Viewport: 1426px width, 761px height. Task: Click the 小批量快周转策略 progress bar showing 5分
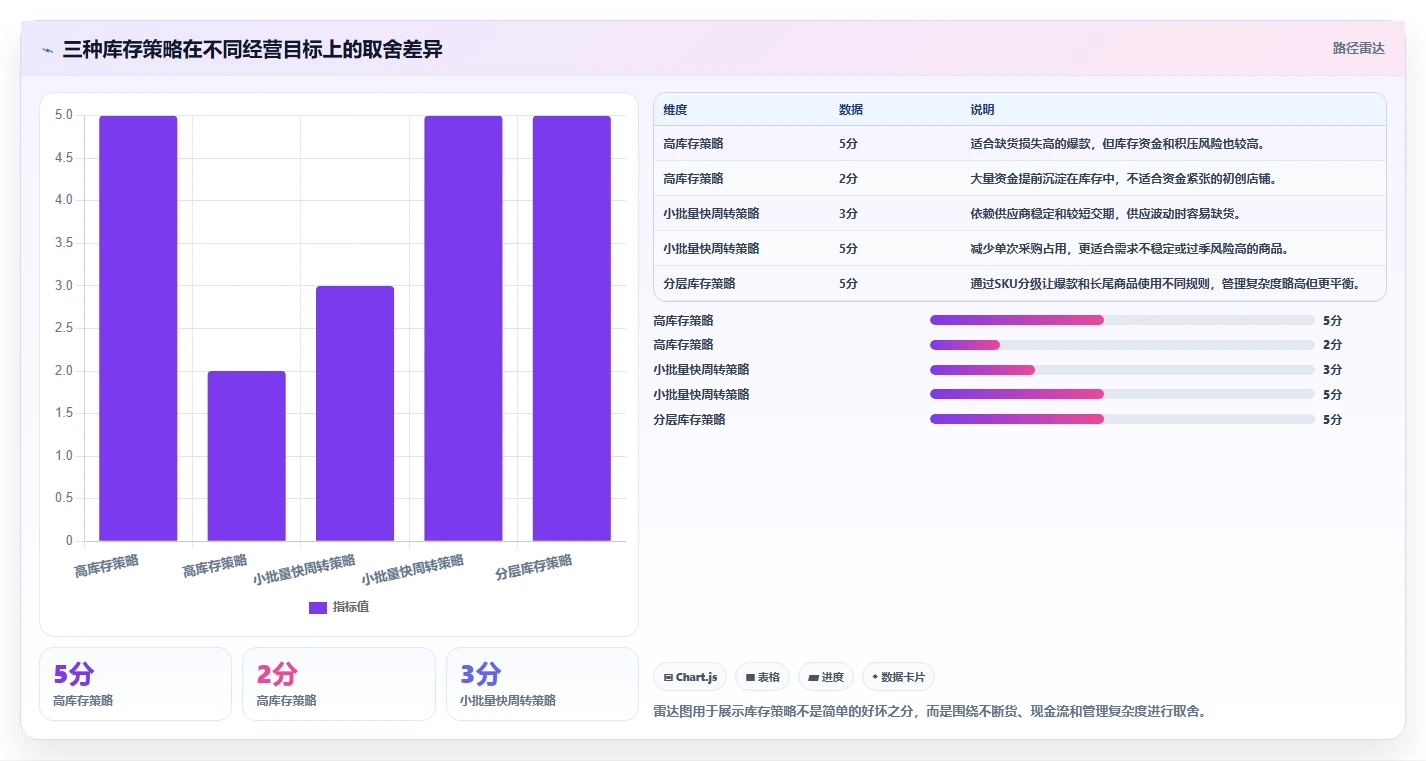pyautogui.click(x=1122, y=395)
